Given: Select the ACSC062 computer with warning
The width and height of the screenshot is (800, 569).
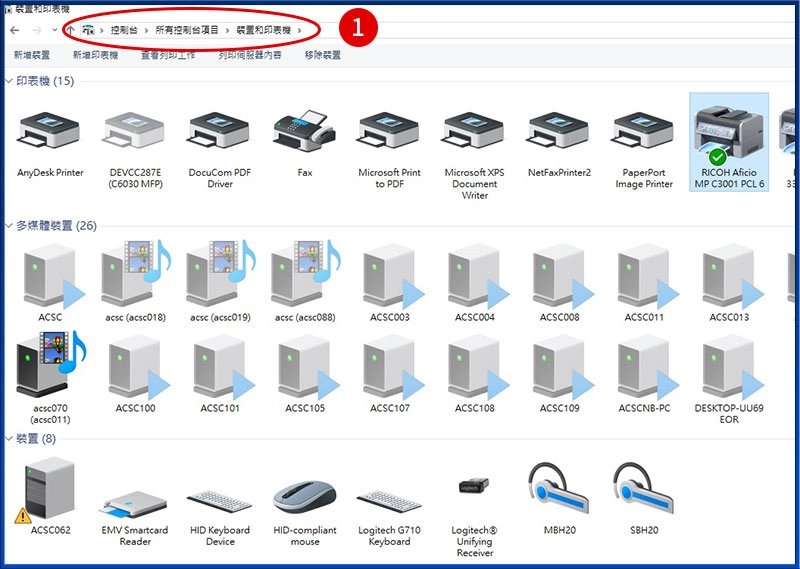Looking at the screenshot, I should [x=50, y=490].
